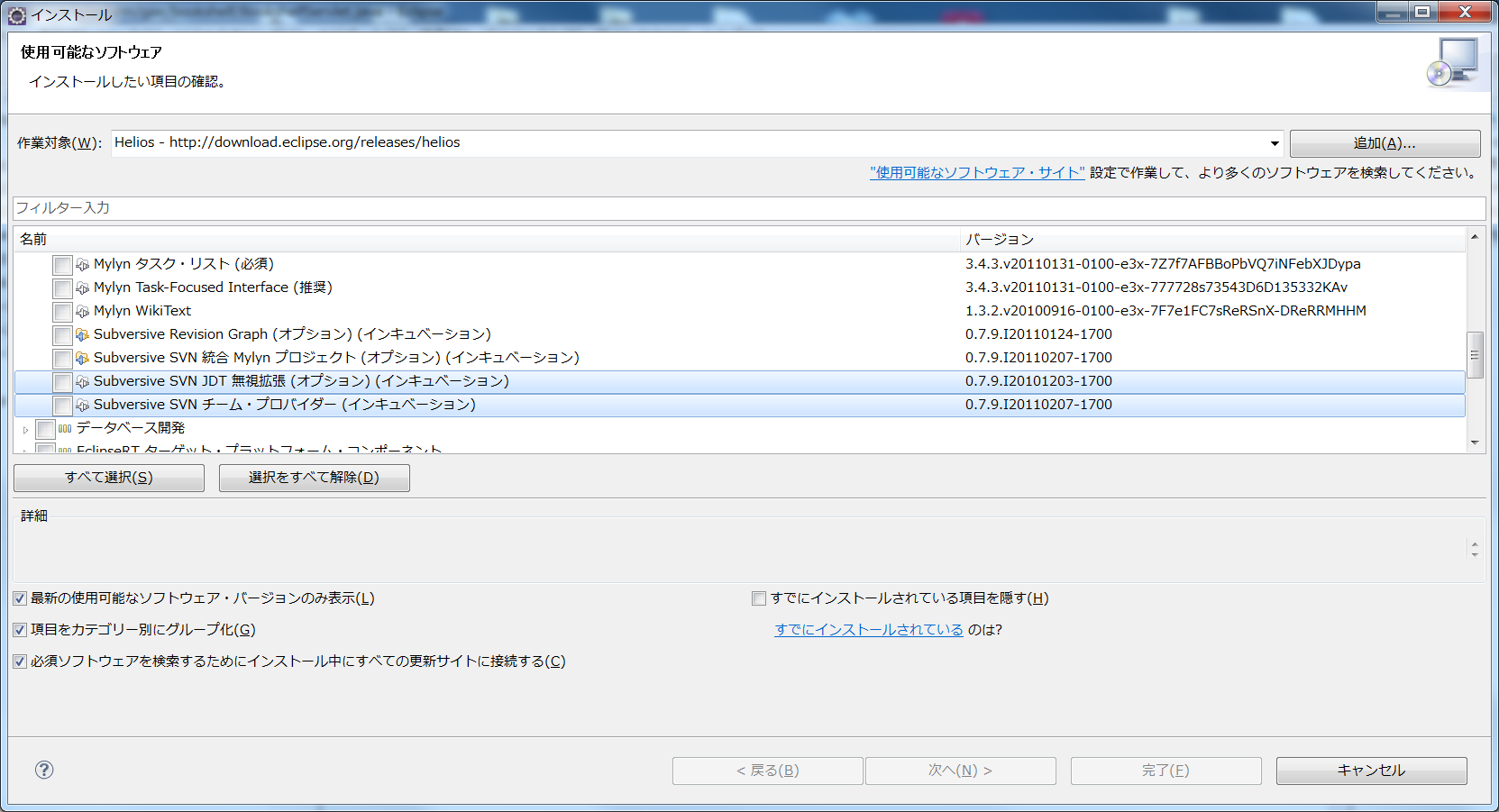This screenshot has width=1499, height=812.
Task: Expand the データベース開発 category
Action: (x=25, y=429)
